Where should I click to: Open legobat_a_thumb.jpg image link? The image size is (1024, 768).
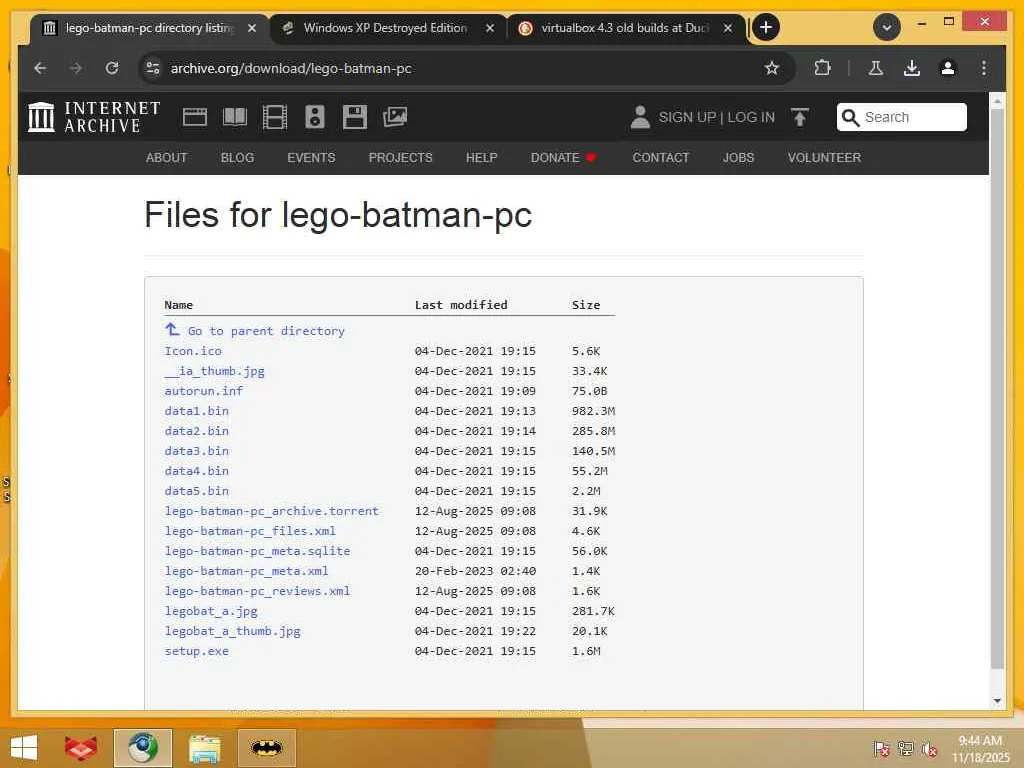coord(232,632)
